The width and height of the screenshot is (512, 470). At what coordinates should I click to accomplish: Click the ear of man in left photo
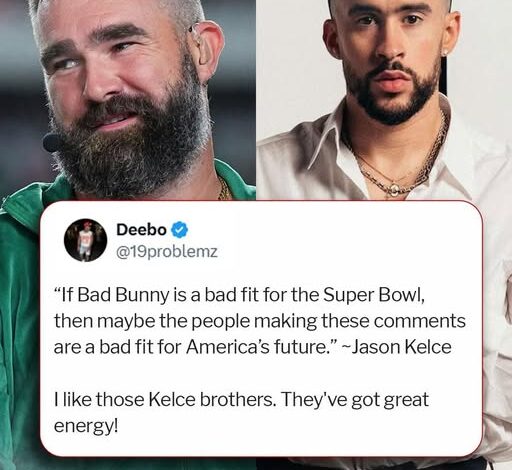point(207,50)
